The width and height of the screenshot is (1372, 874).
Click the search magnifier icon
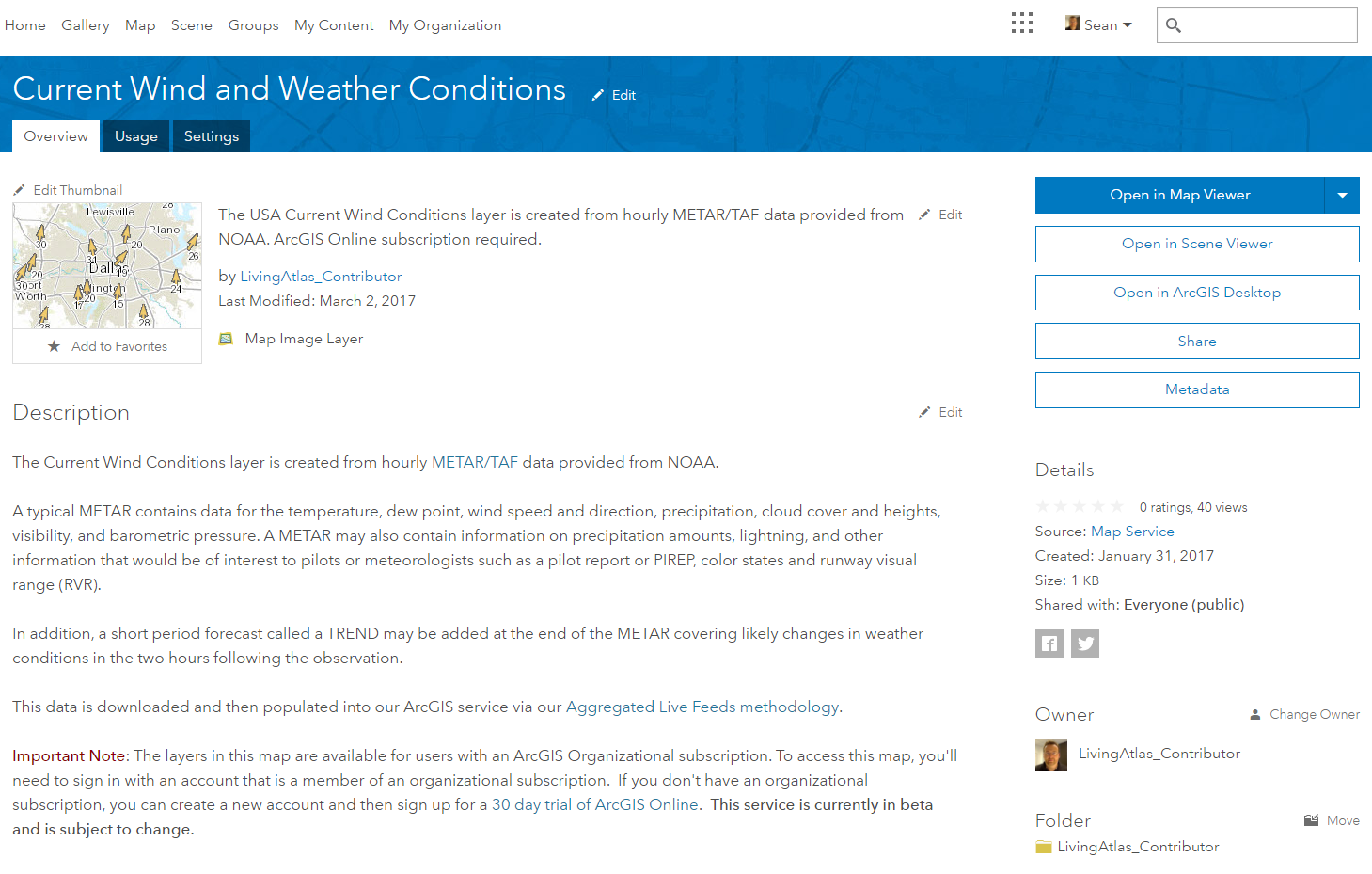coord(1173,25)
